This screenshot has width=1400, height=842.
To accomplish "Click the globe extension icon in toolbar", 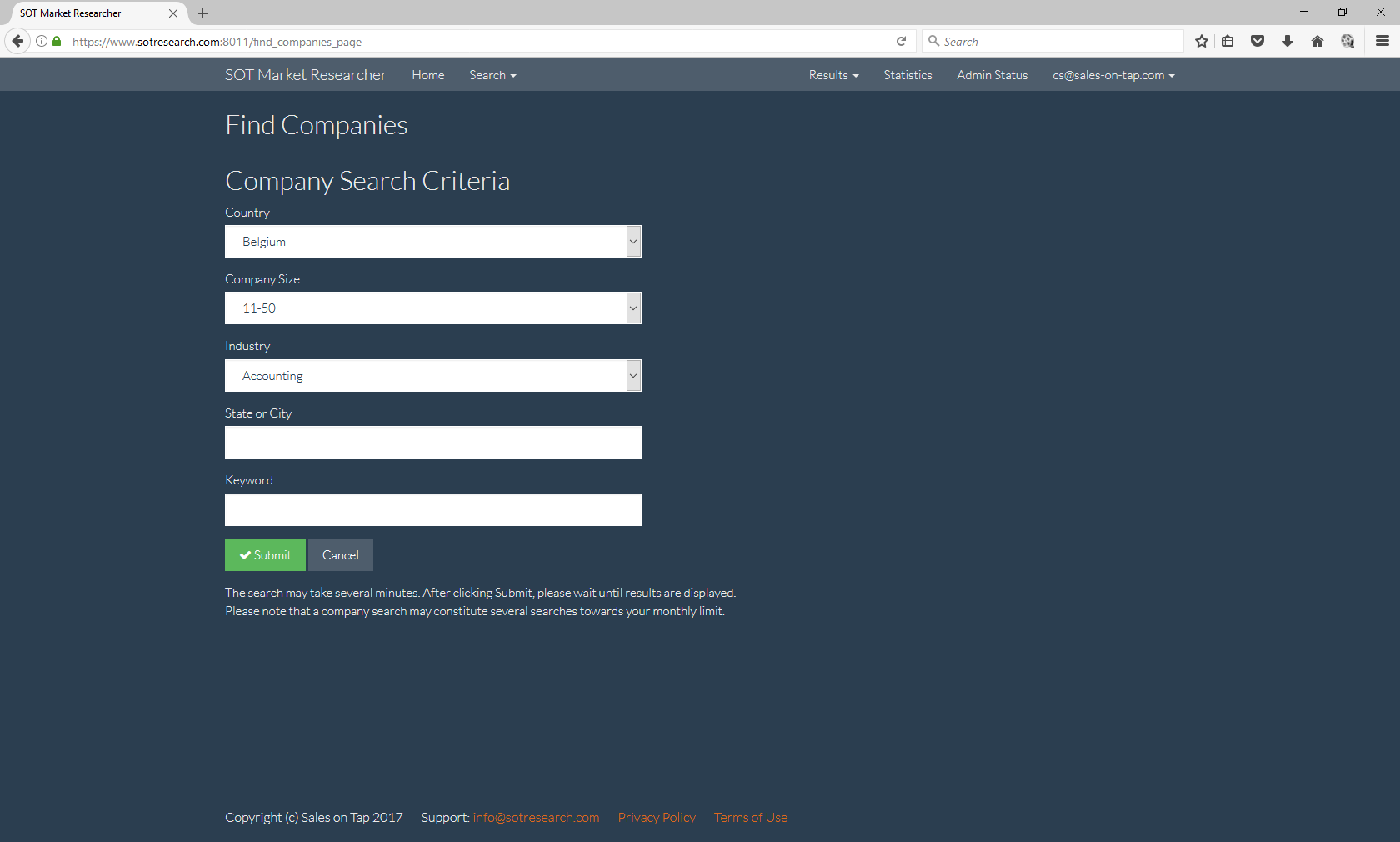I will pyautogui.click(x=1347, y=41).
